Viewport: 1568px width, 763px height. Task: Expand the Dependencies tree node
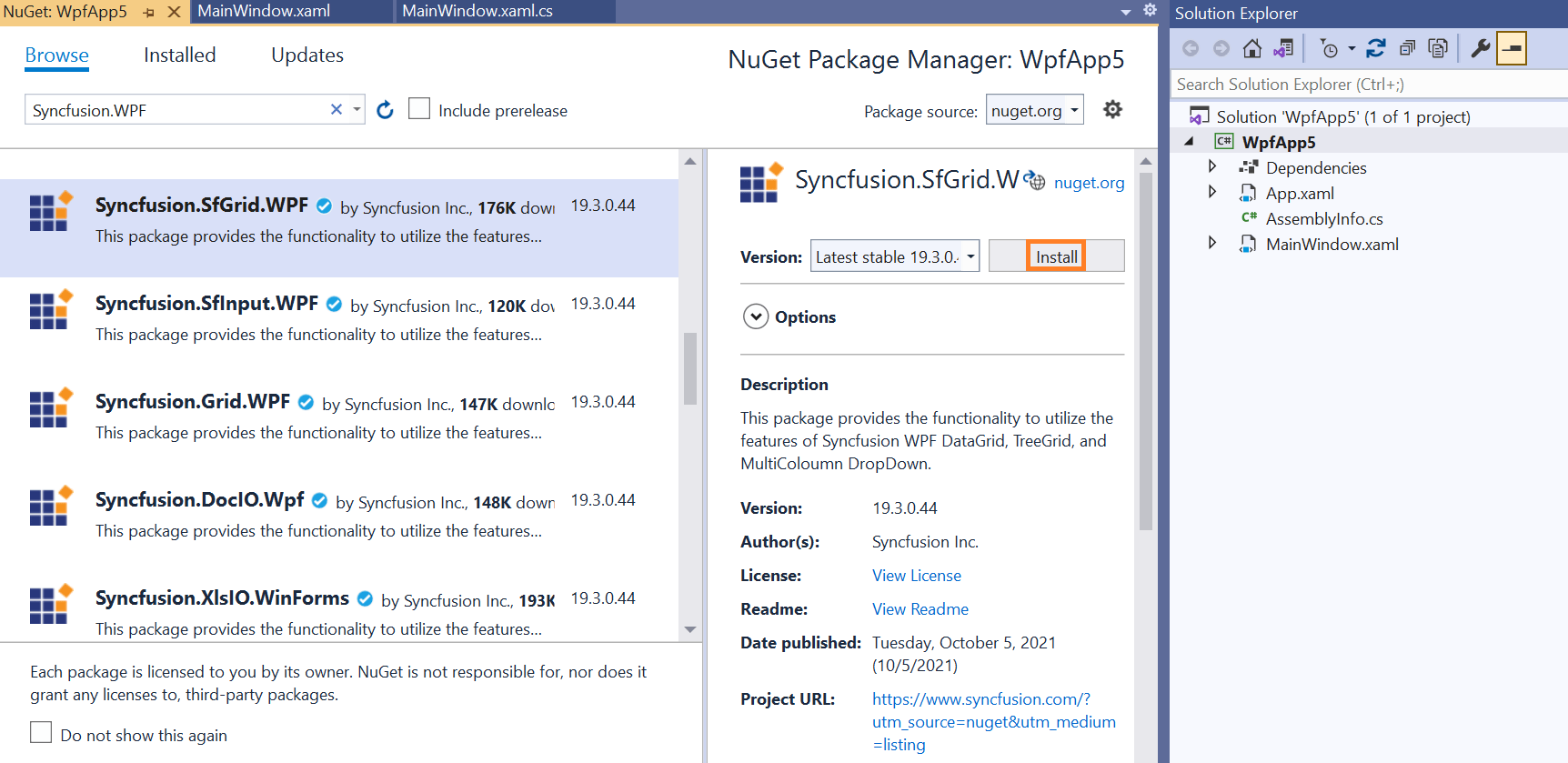pos(1211,167)
